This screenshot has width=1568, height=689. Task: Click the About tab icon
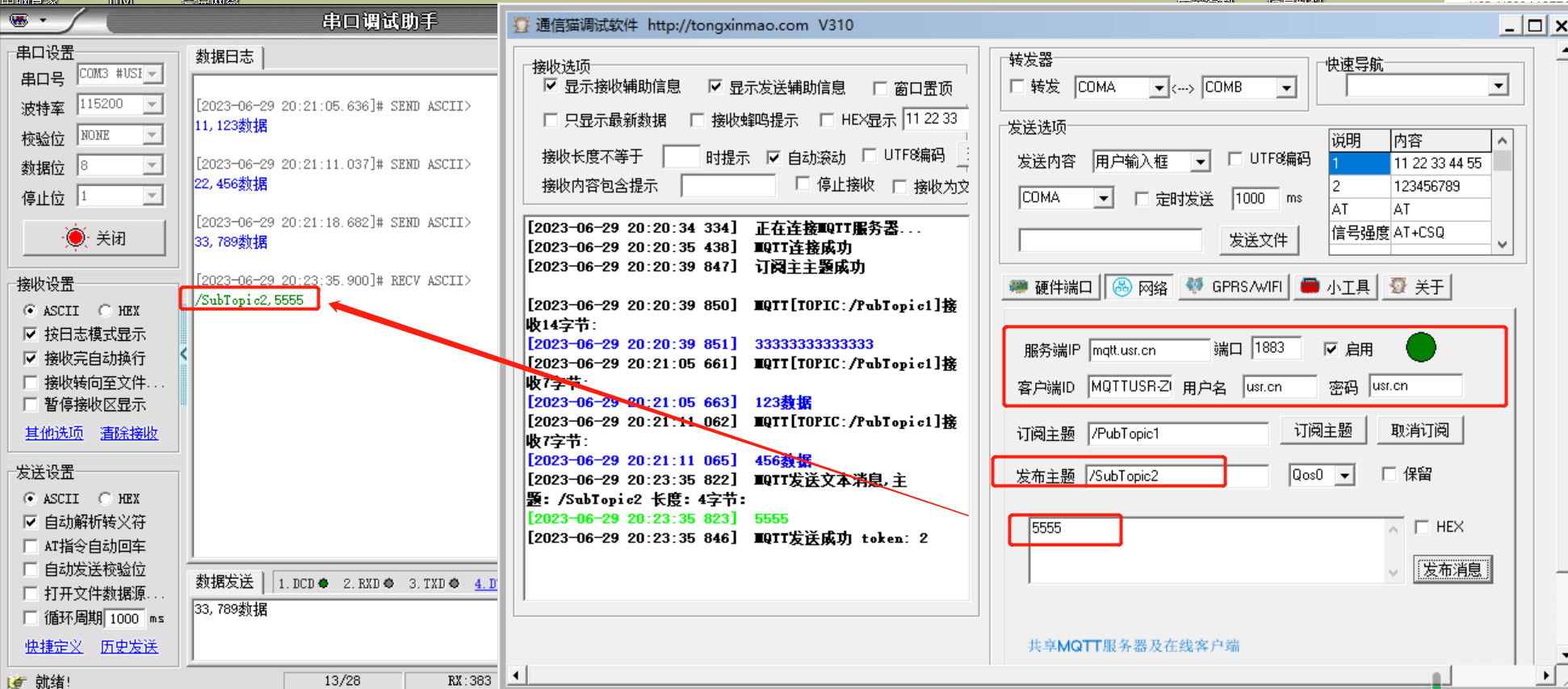tap(1398, 286)
